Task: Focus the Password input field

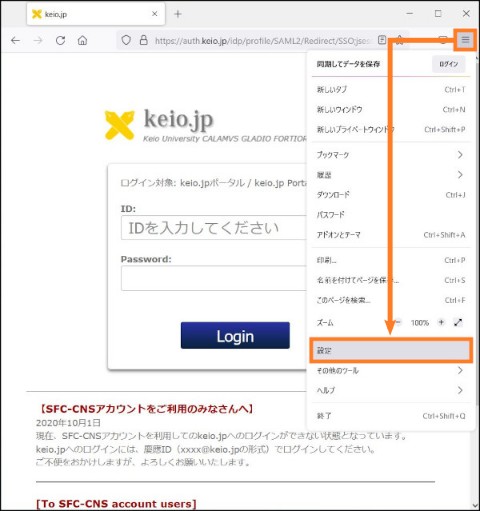Action: point(213,278)
